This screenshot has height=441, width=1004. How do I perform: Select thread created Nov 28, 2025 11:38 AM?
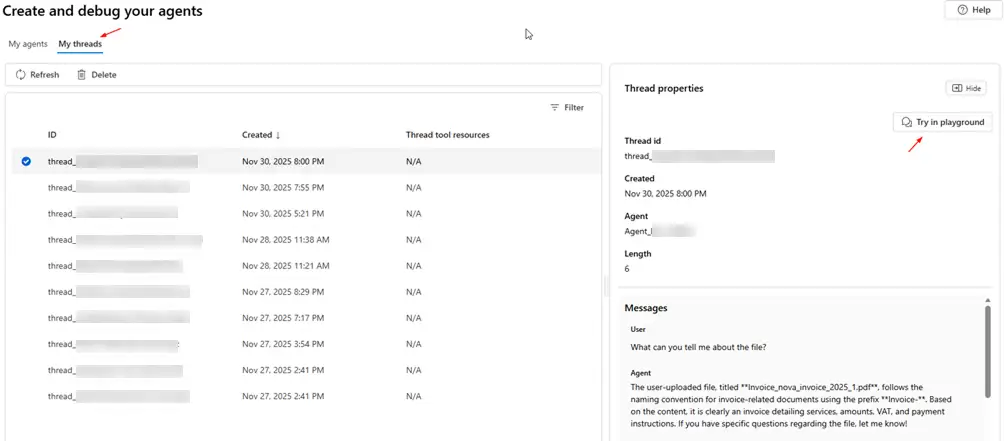[x=285, y=240]
